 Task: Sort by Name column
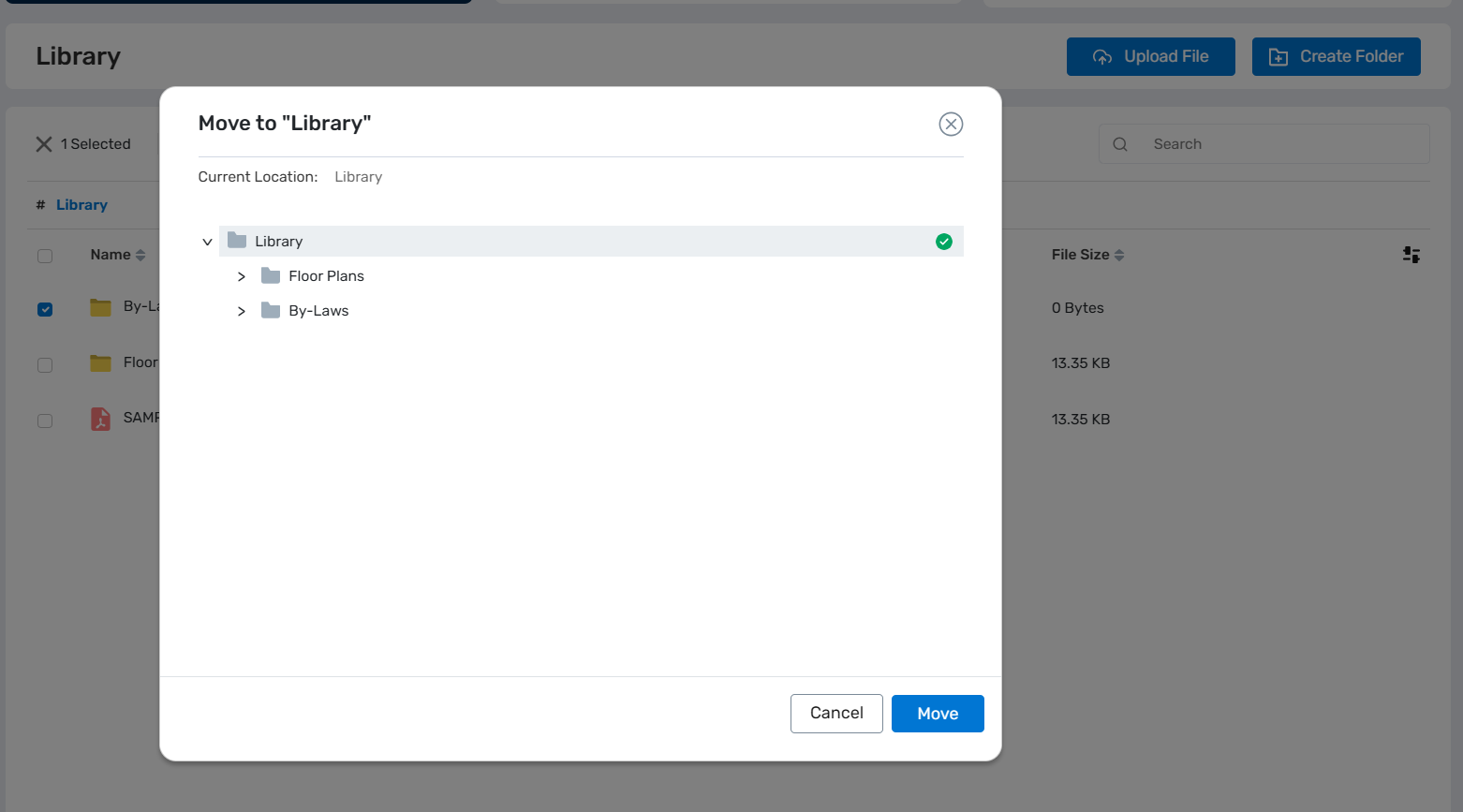[x=117, y=255]
